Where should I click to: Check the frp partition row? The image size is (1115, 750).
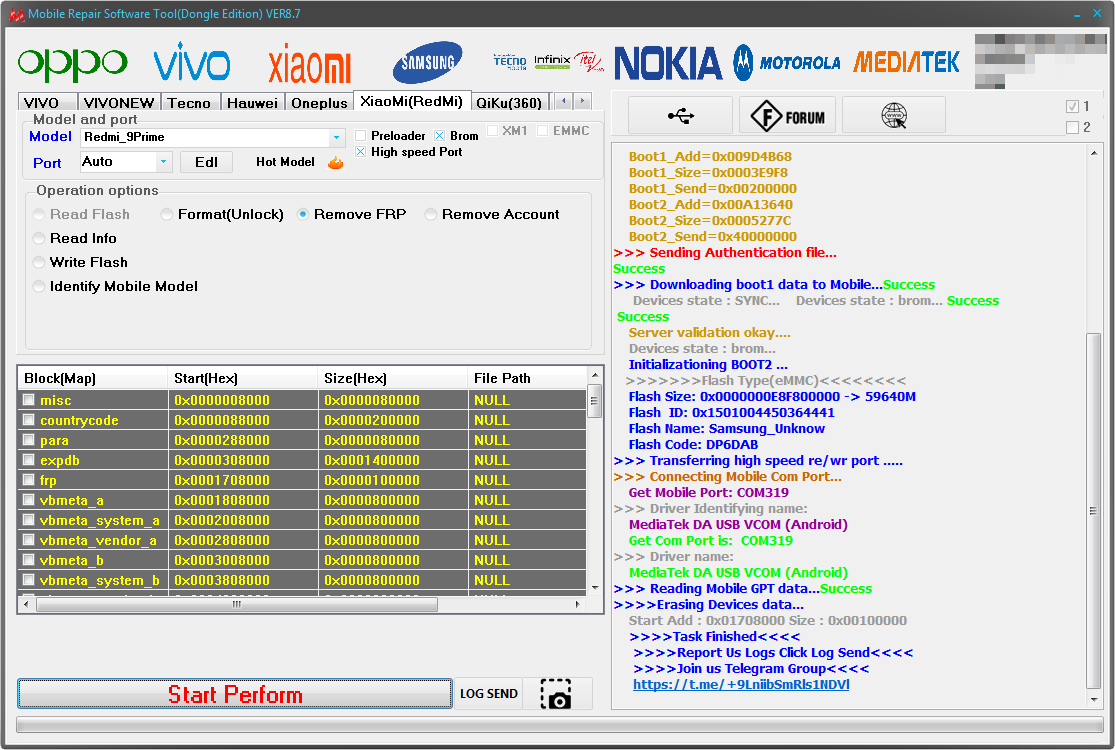click(28, 480)
